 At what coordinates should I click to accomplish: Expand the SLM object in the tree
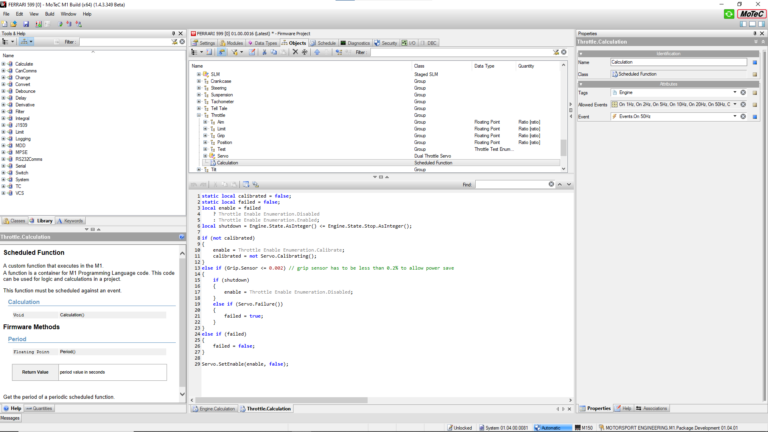point(199,74)
